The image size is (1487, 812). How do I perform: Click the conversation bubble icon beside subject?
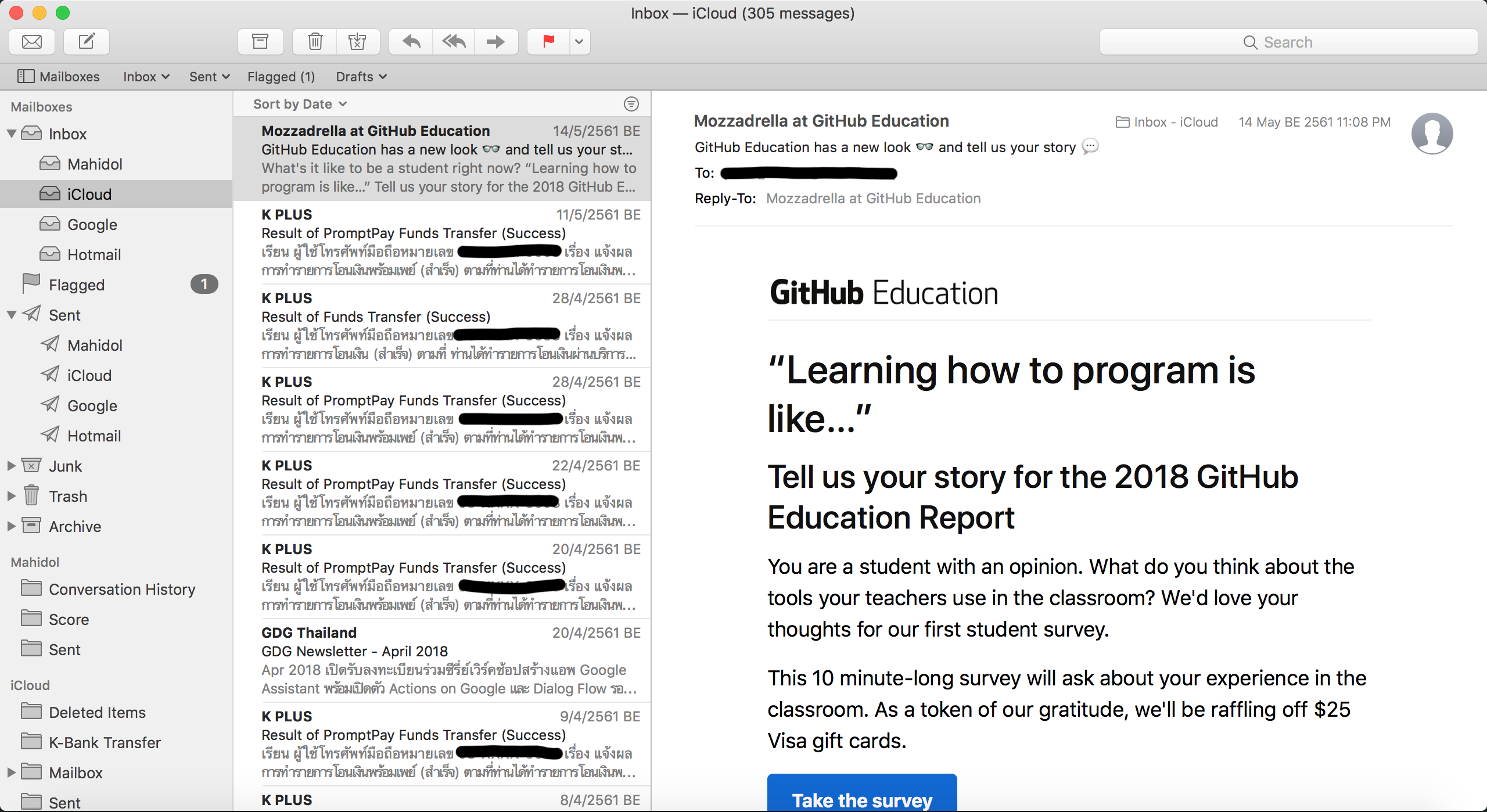point(1090,146)
